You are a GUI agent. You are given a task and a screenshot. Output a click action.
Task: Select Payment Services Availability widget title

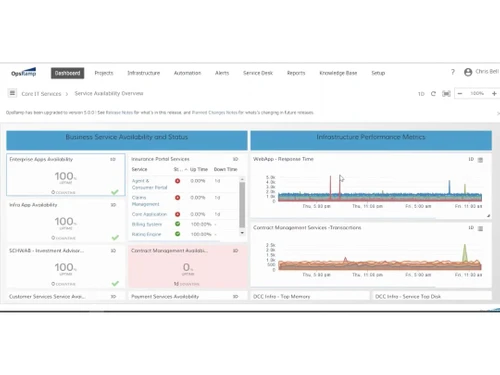click(165, 296)
